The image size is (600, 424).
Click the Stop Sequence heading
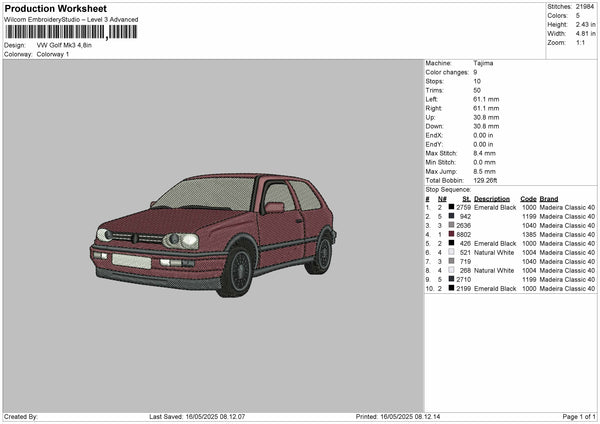point(447,189)
